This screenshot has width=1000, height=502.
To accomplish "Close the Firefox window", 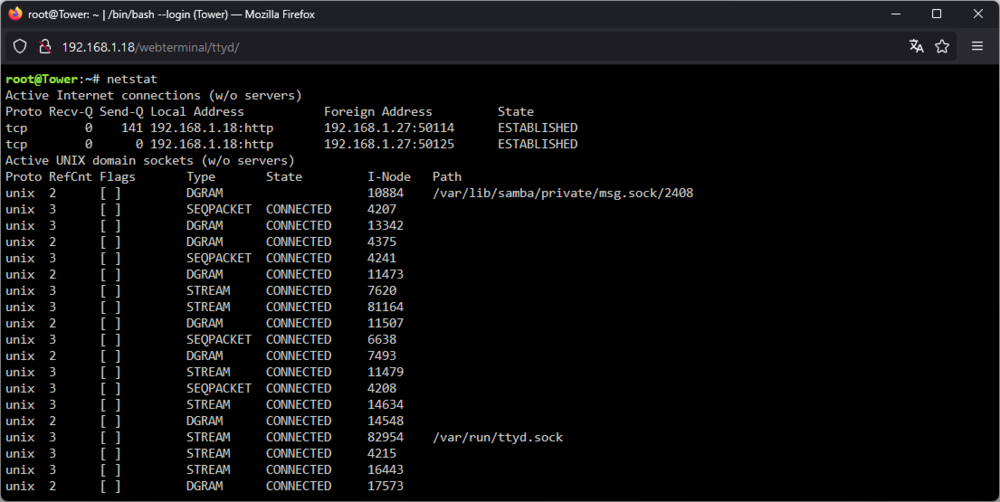I will pos(978,13).
